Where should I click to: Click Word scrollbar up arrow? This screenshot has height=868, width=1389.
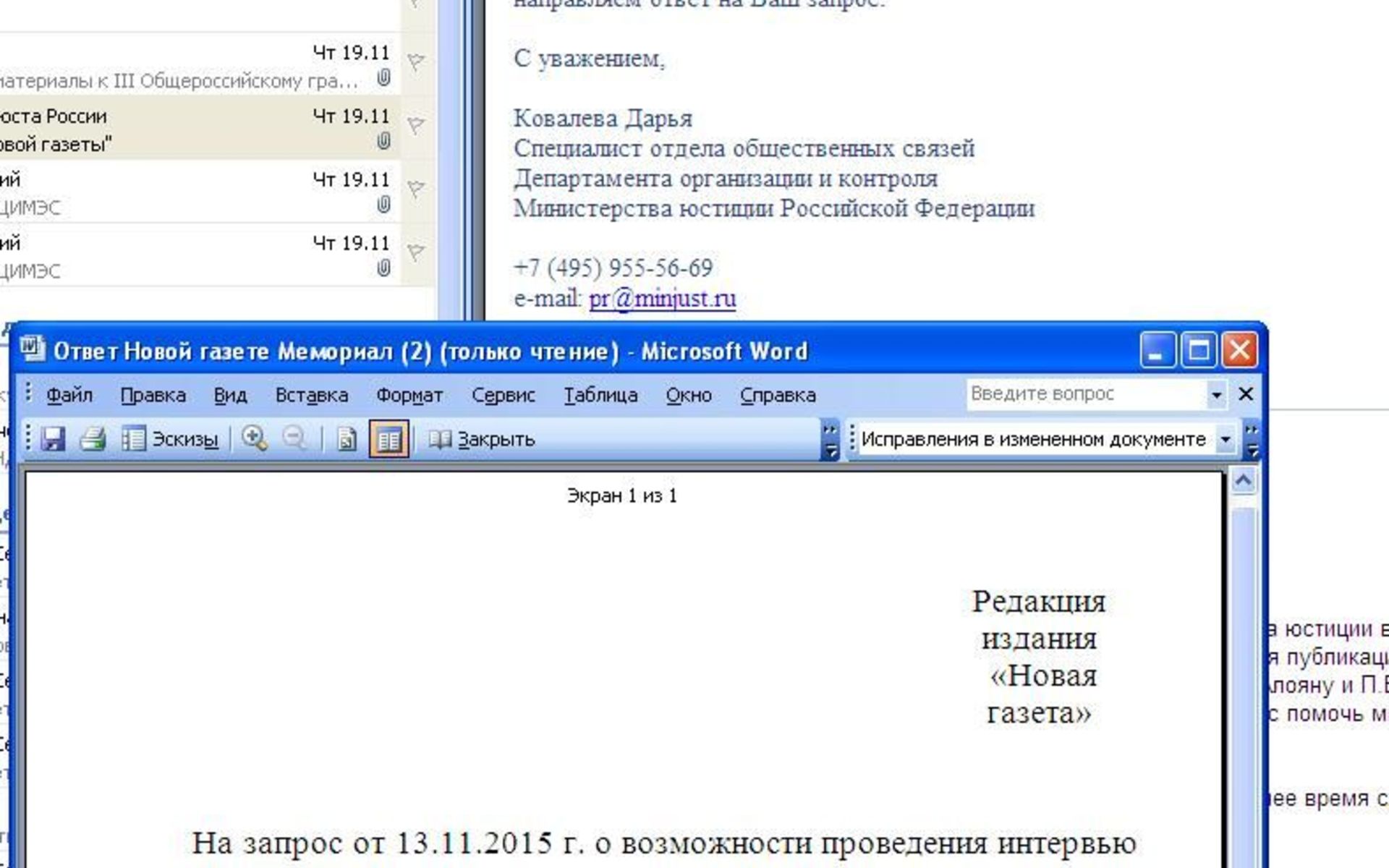1244,481
